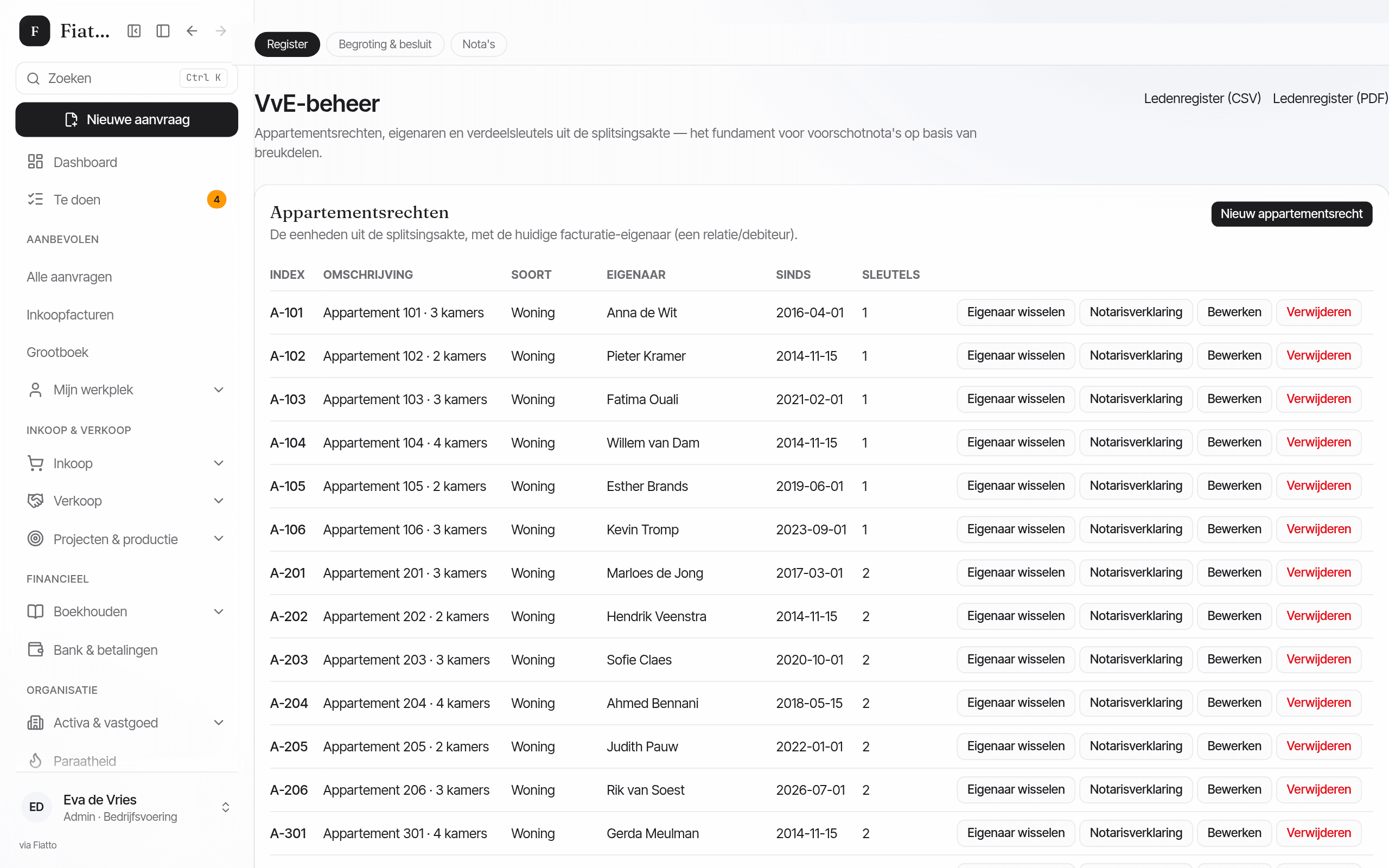The image size is (1389, 868).
Task: Click the Boekhouden book icon
Action: [x=36, y=611]
